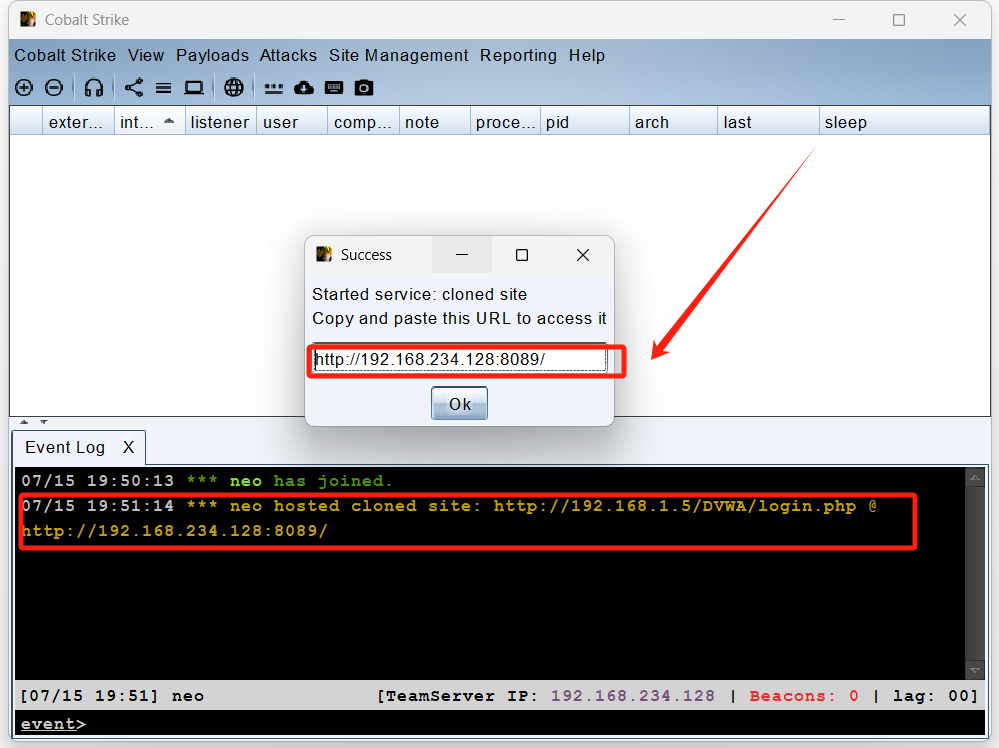
Task: Open the Site Management menu
Action: pyautogui.click(x=399, y=55)
